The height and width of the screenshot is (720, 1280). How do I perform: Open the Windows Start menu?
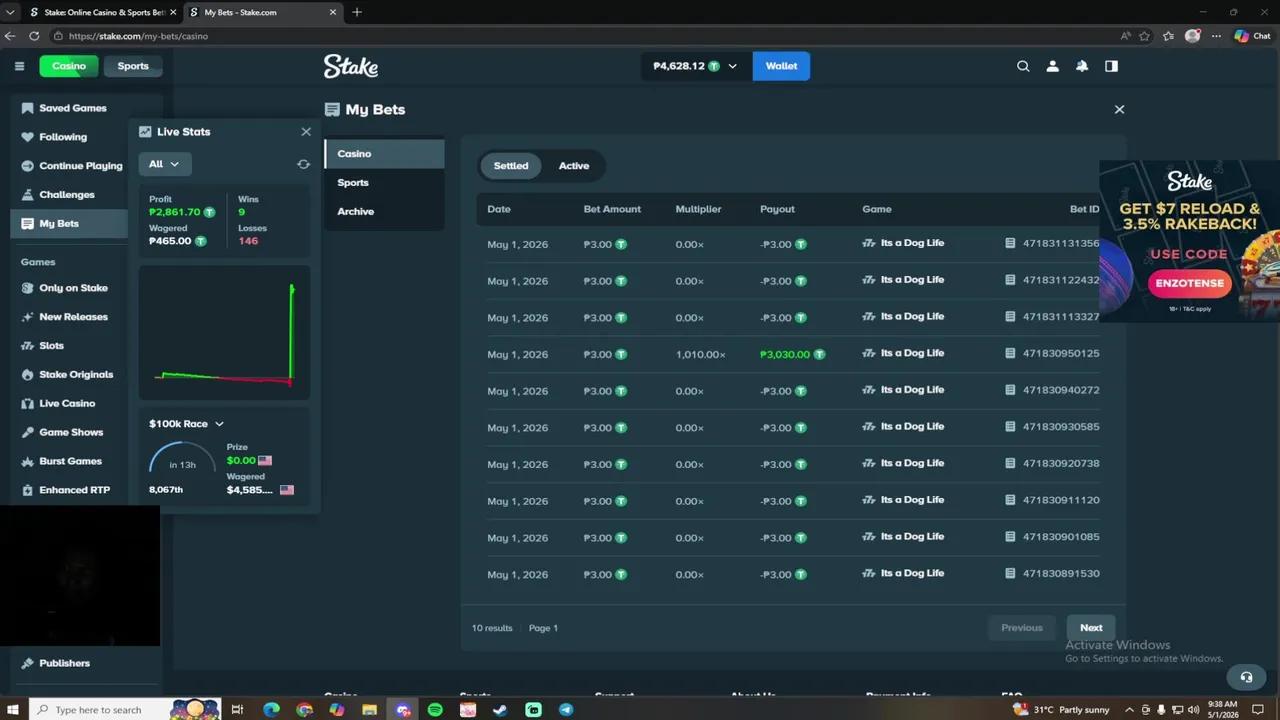point(13,710)
